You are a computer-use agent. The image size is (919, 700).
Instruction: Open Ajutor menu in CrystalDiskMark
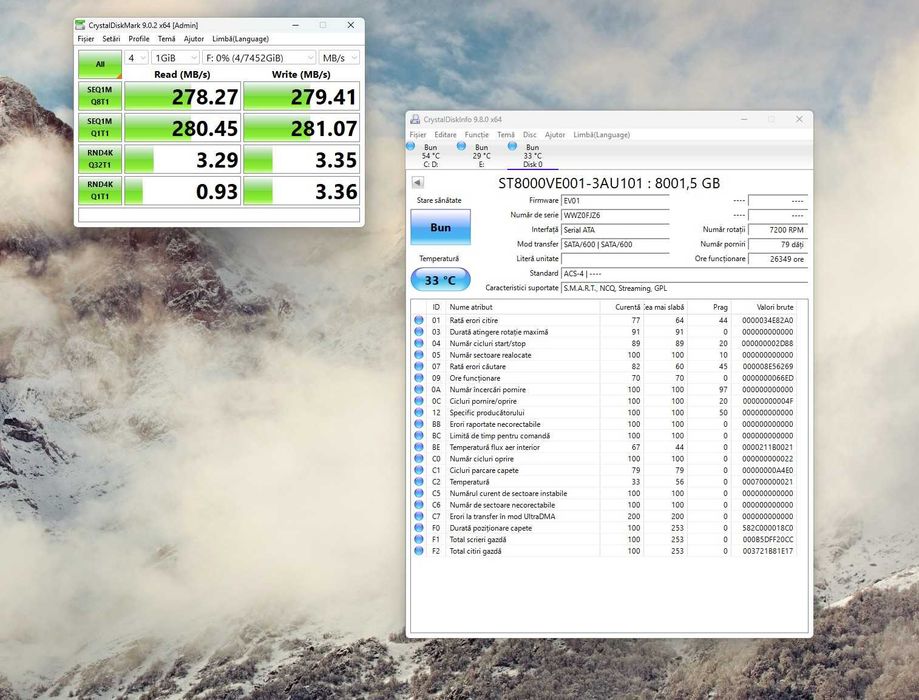tap(194, 39)
